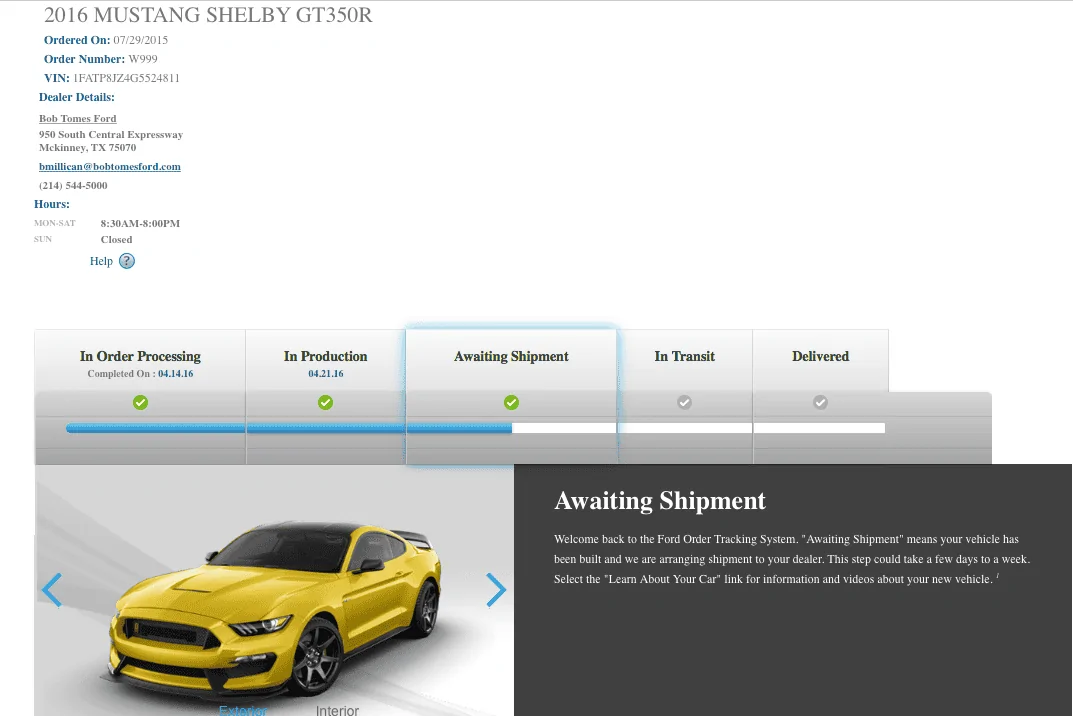Image resolution: width=1073 pixels, height=716 pixels.
Task: Click the Help question mark icon
Action: pyautogui.click(x=127, y=261)
